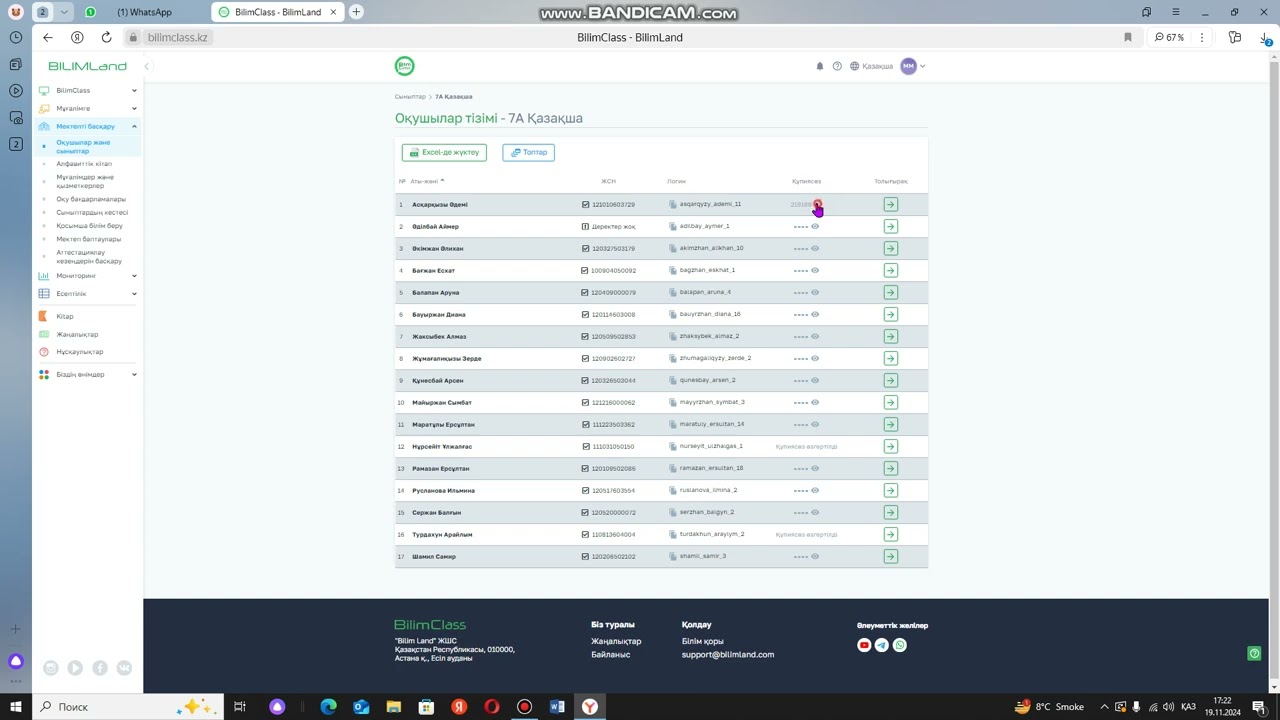Open Нұсқаулықтар item in sidebar
This screenshot has width=1280, height=720.
(x=80, y=352)
